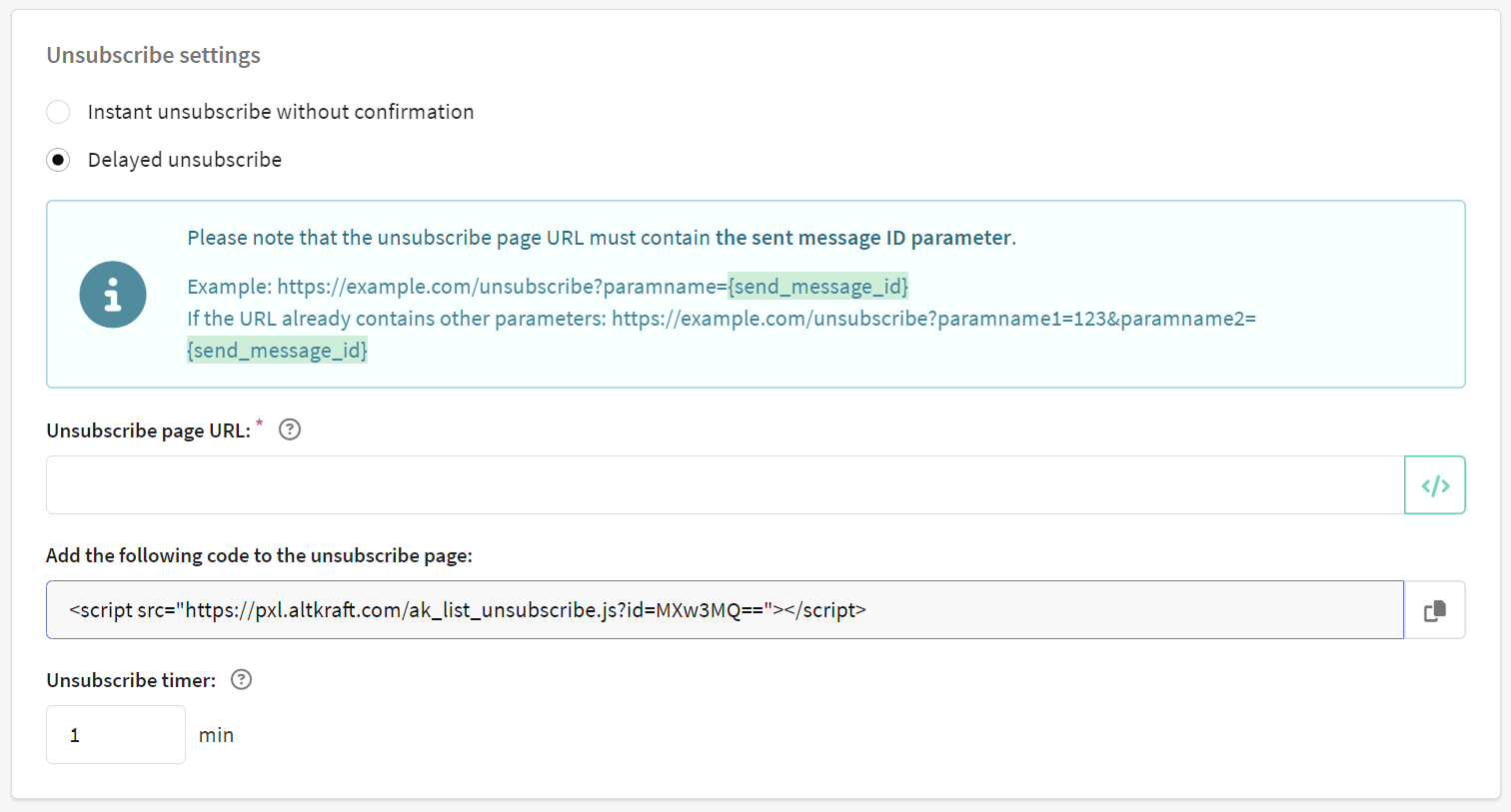Open the insert variable code button

click(x=1435, y=485)
